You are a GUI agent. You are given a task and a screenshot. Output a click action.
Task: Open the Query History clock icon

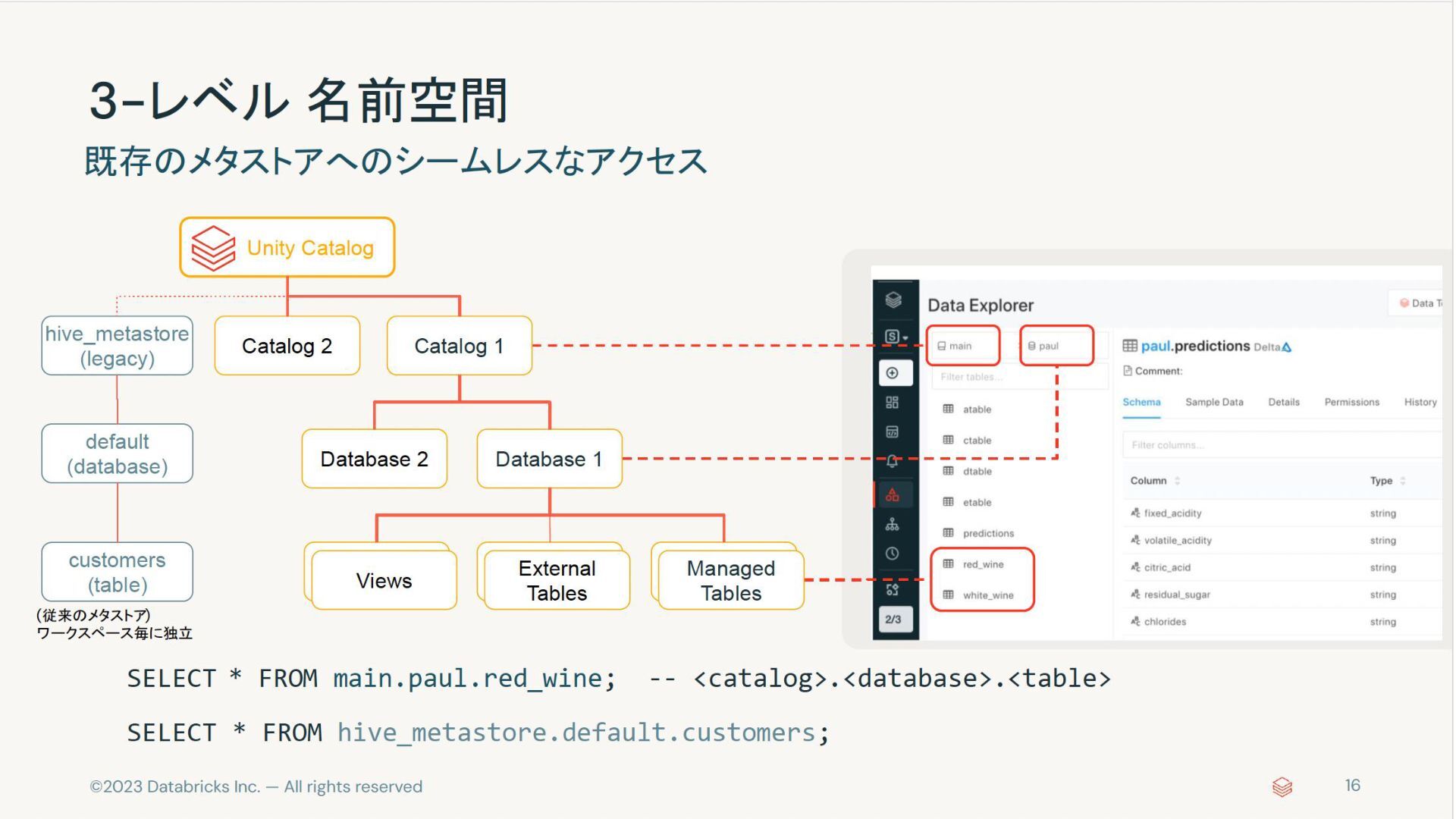coord(893,554)
